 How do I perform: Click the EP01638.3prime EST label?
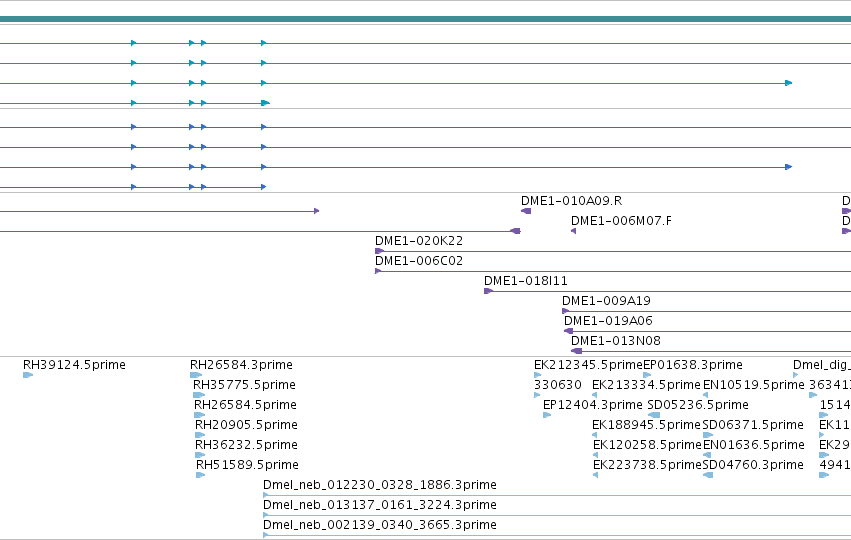click(x=693, y=365)
